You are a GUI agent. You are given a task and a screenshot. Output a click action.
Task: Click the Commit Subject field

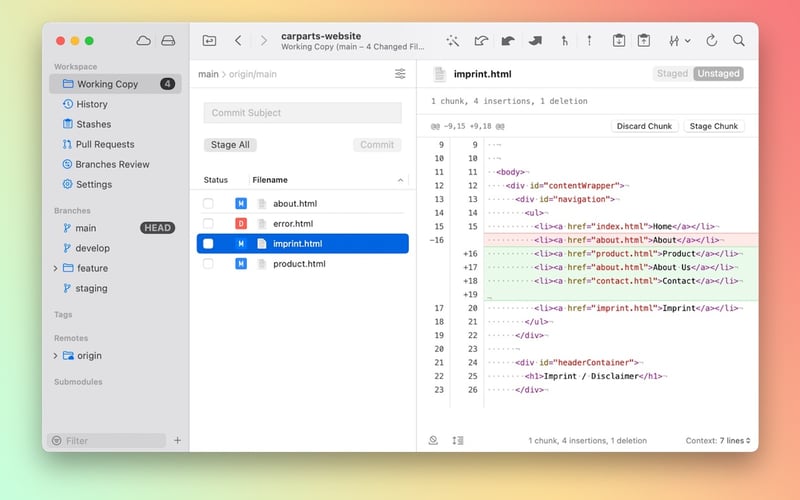coord(303,113)
